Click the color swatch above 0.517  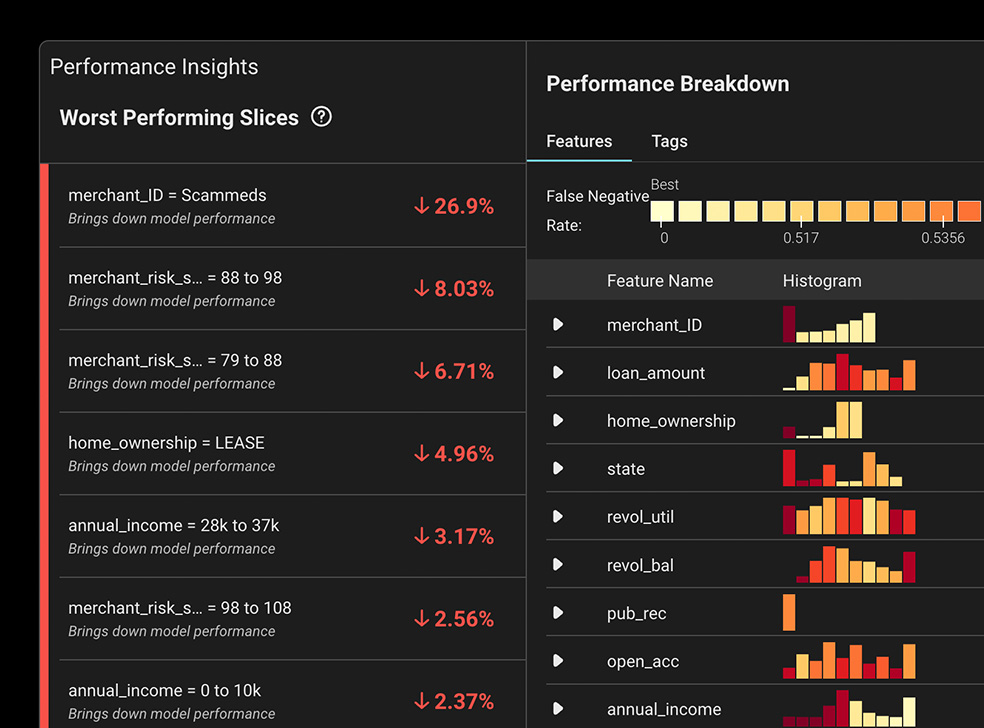(x=802, y=211)
